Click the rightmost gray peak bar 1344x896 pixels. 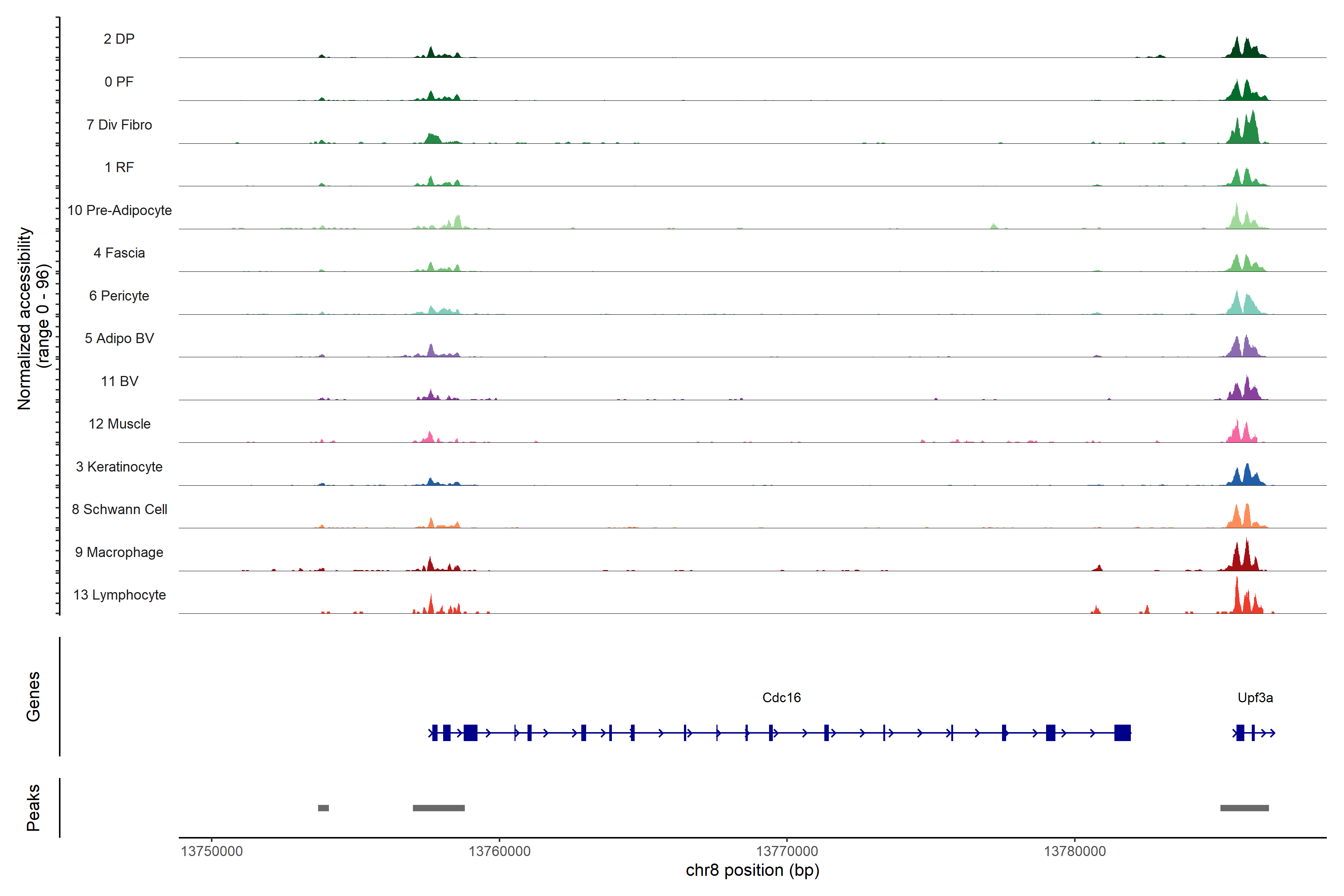tap(1244, 808)
